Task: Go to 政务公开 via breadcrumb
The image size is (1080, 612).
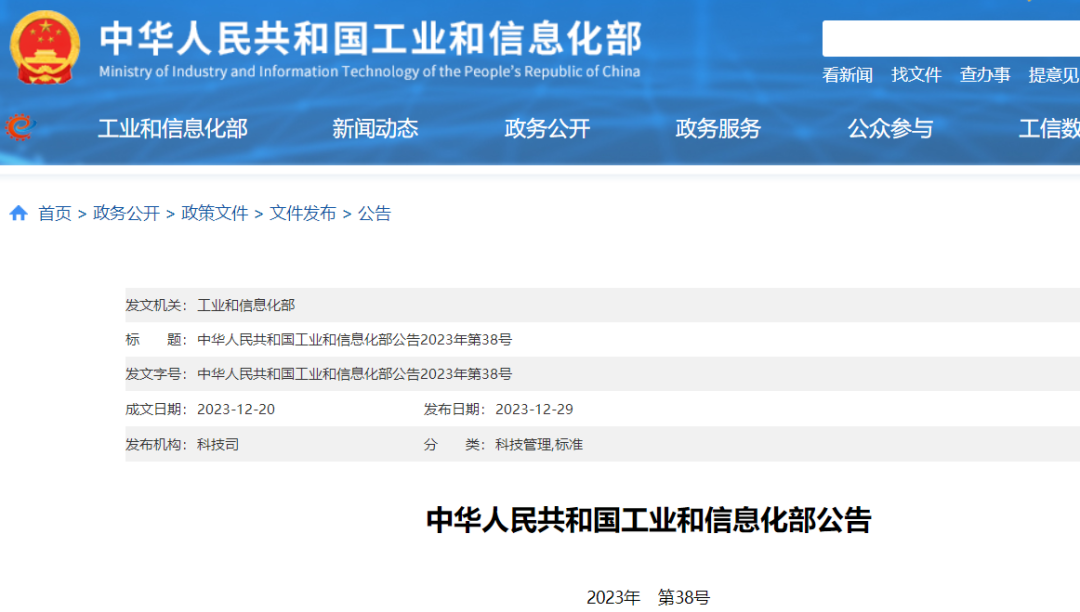Action: [126, 213]
